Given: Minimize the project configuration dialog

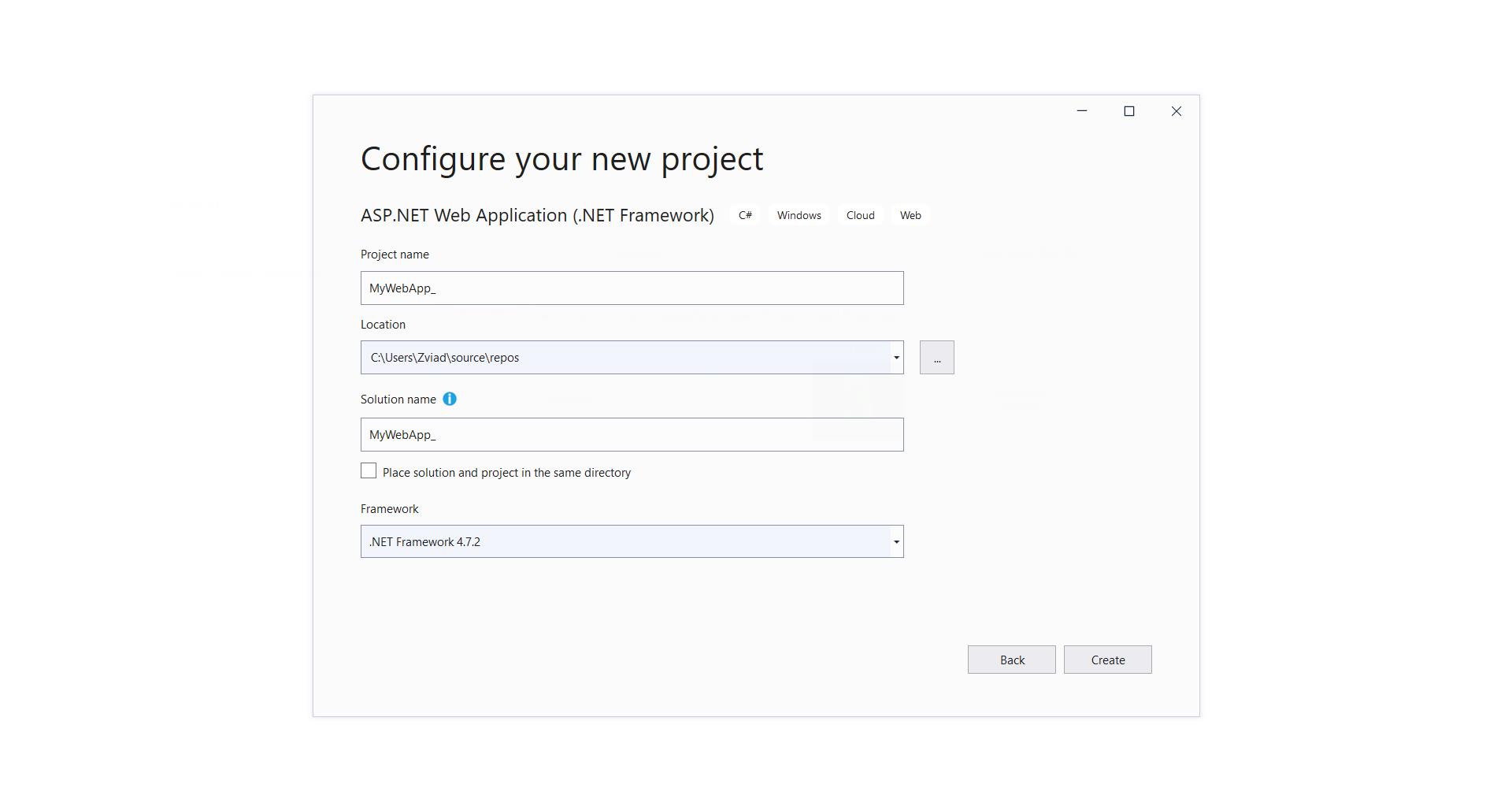Looking at the screenshot, I should coord(1082,111).
